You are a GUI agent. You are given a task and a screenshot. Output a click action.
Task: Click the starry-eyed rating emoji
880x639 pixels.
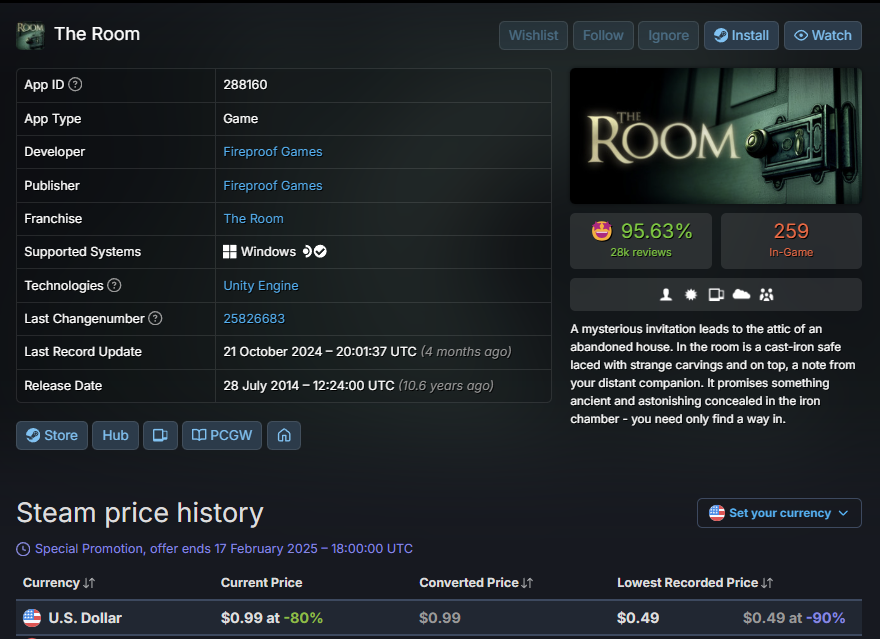602,231
